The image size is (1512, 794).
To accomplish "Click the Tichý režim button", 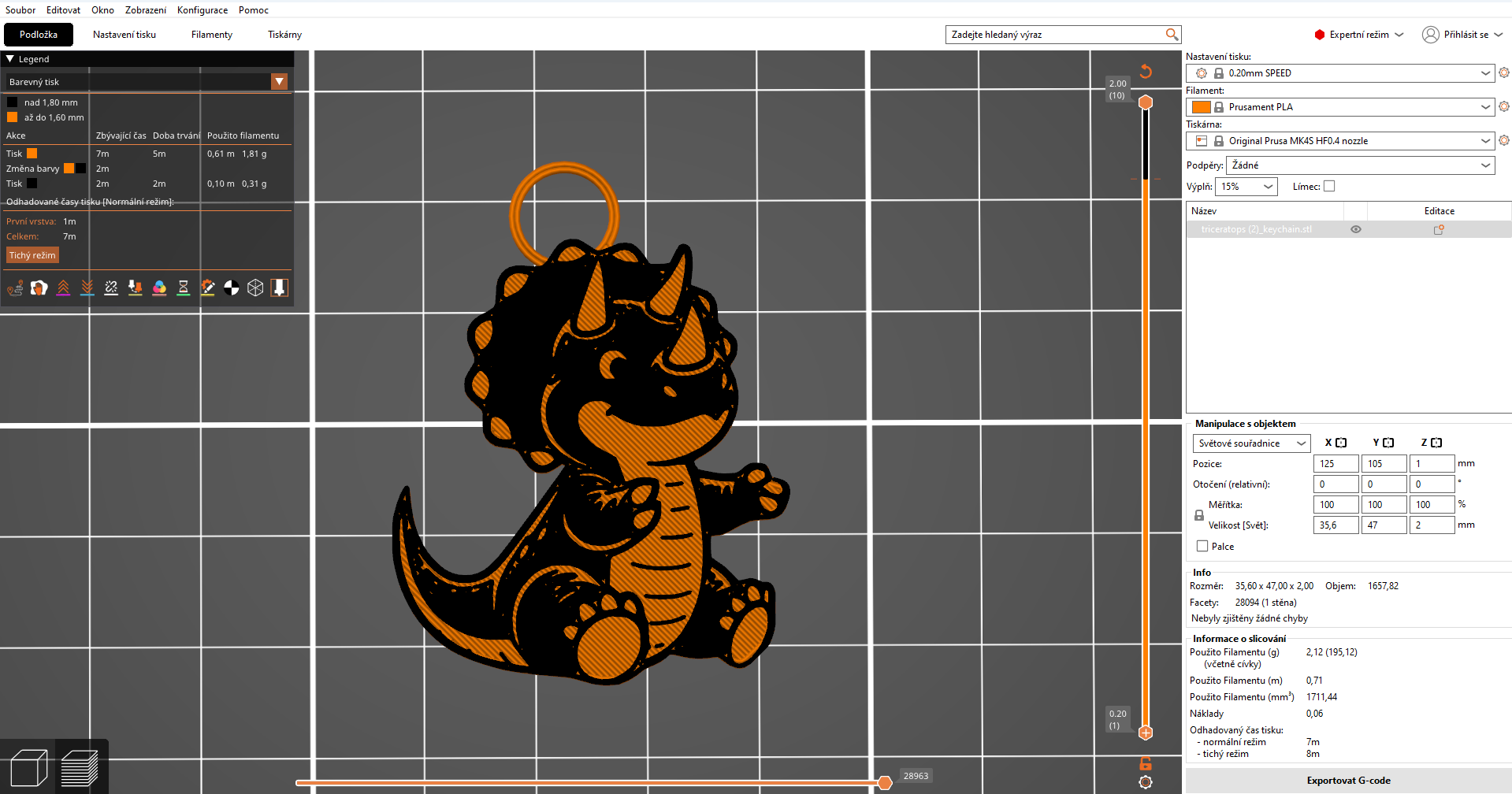I will [x=32, y=255].
